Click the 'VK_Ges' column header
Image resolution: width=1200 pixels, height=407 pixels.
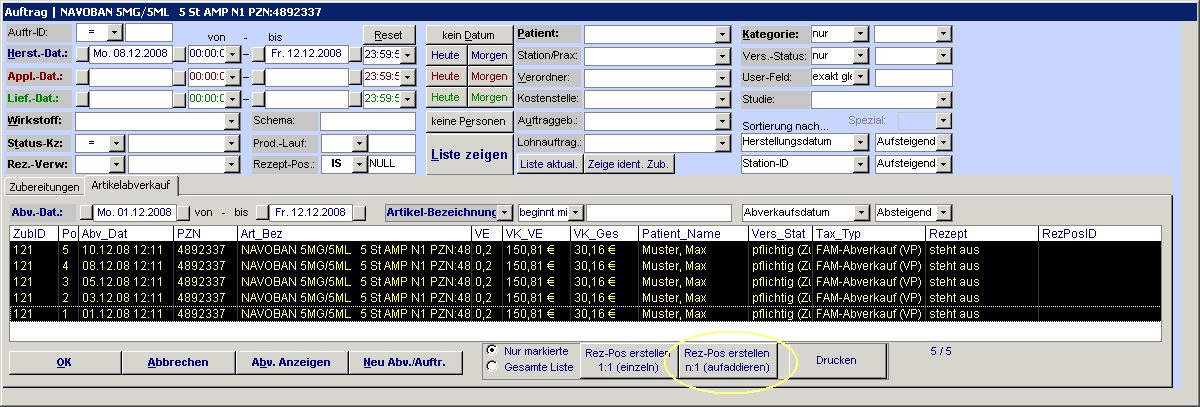point(604,233)
